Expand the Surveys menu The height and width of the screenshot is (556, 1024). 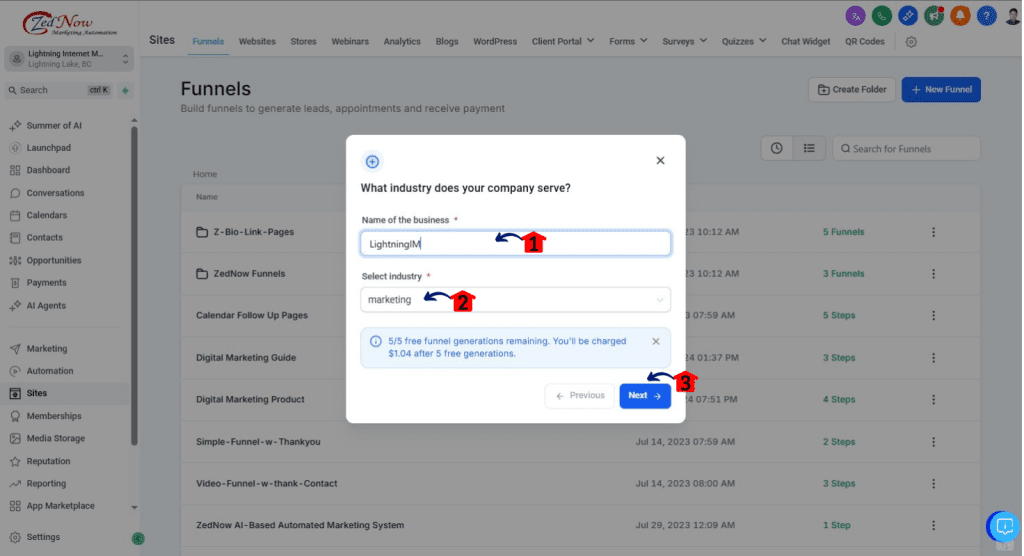click(684, 41)
